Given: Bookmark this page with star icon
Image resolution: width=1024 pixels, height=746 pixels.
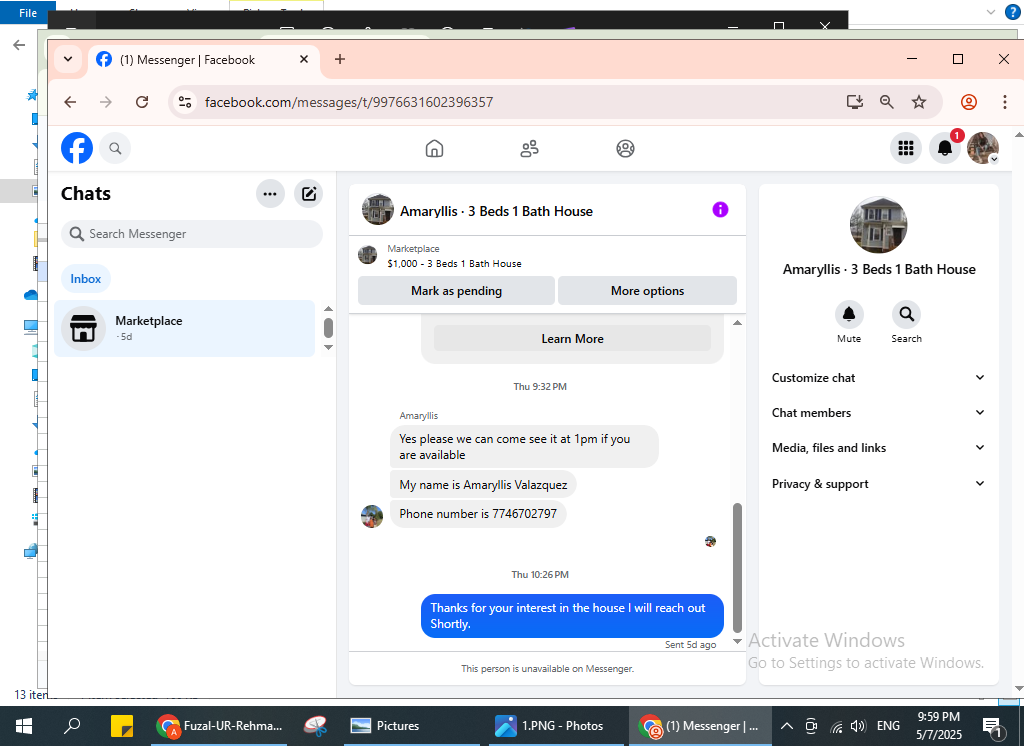Looking at the screenshot, I should pyautogui.click(x=919, y=102).
